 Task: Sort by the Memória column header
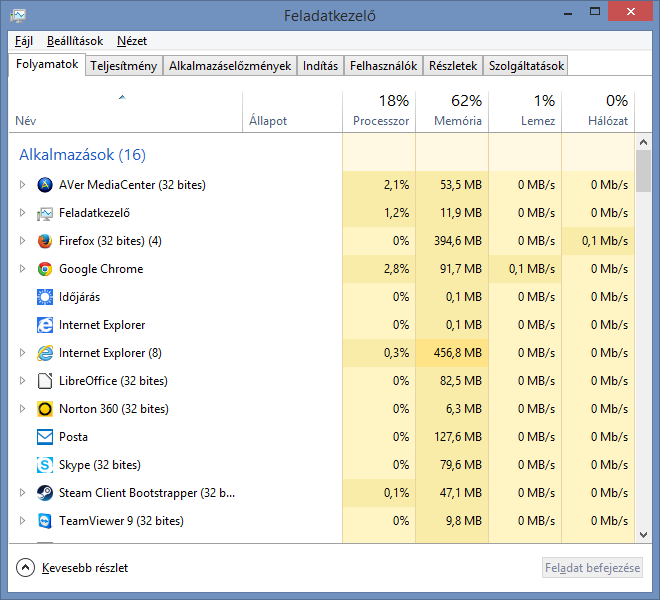[x=452, y=112]
